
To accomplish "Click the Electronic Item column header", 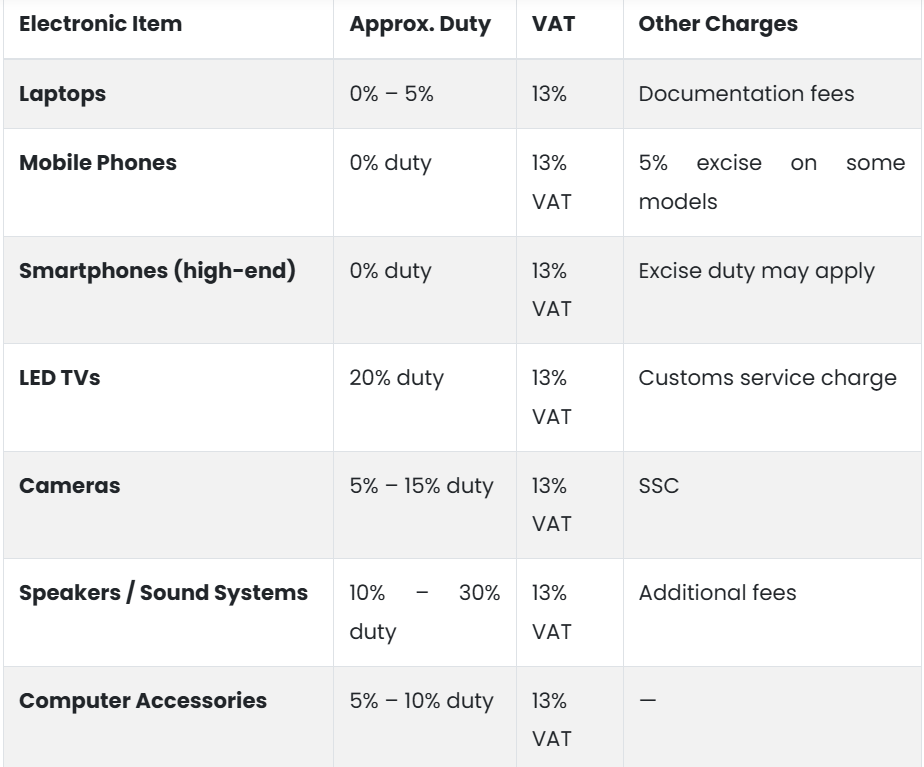I will pos(101,24).
